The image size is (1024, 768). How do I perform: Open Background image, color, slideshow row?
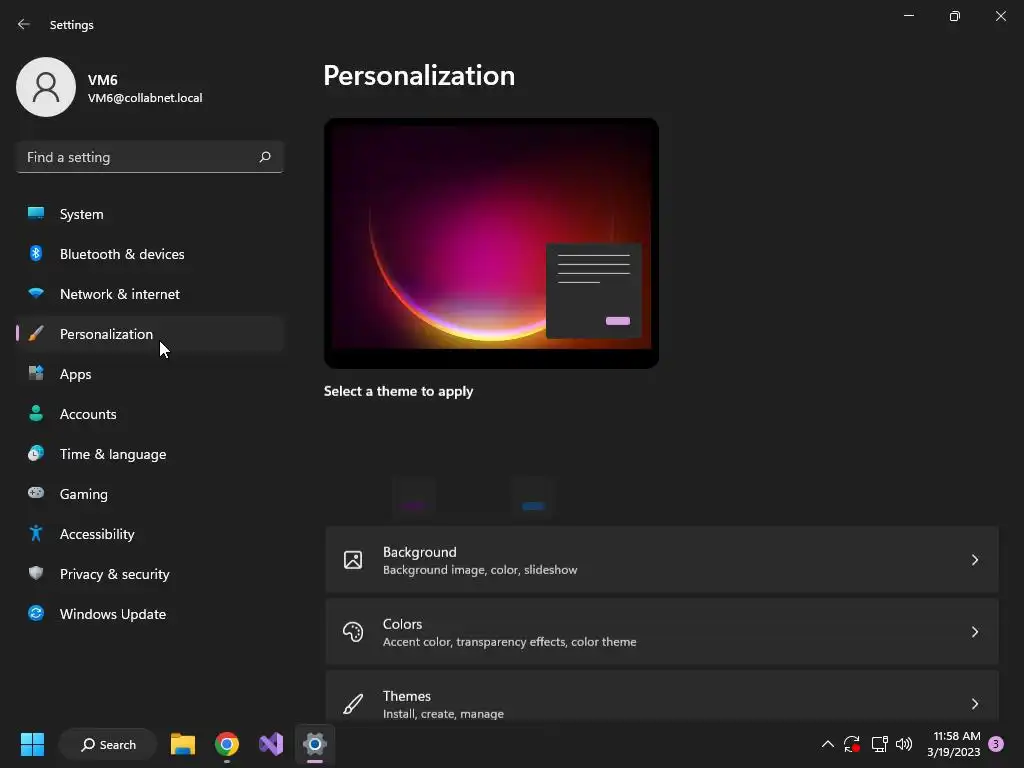[662, 560]
